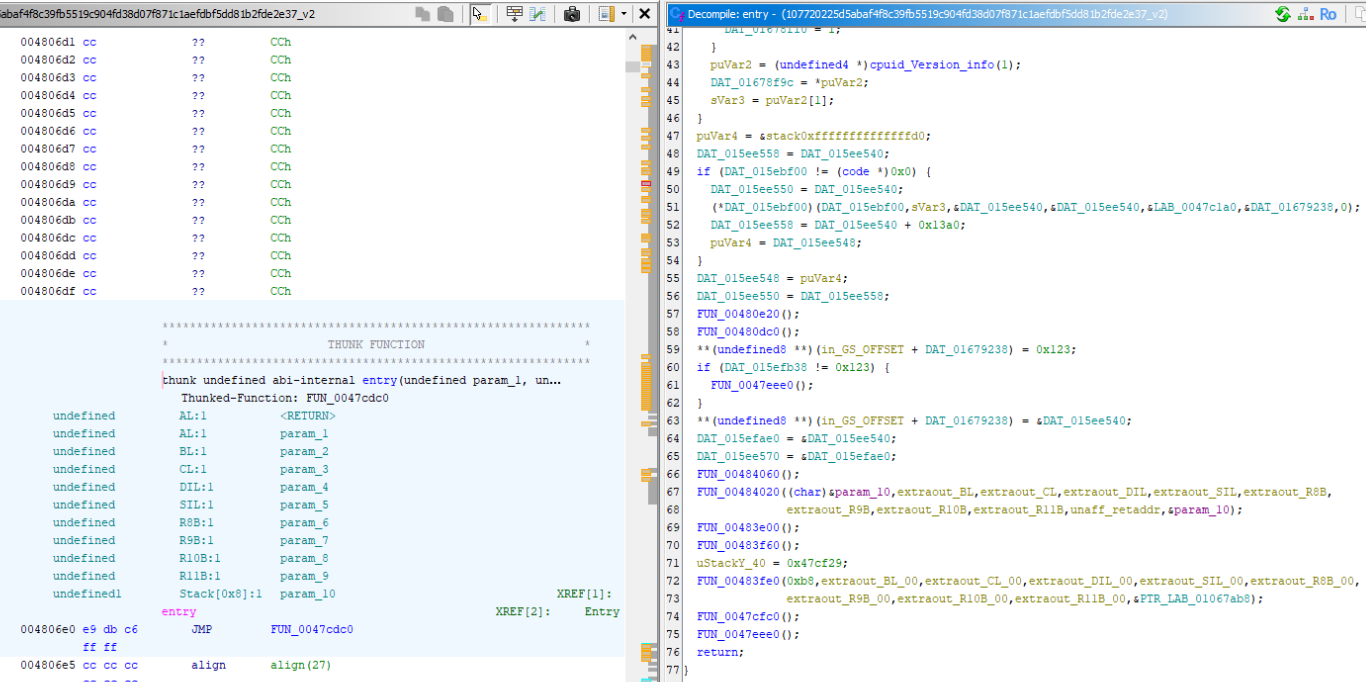Click the entry label in Listing
This screenshot has height=682, width=1366.
(x=179, y=612)
